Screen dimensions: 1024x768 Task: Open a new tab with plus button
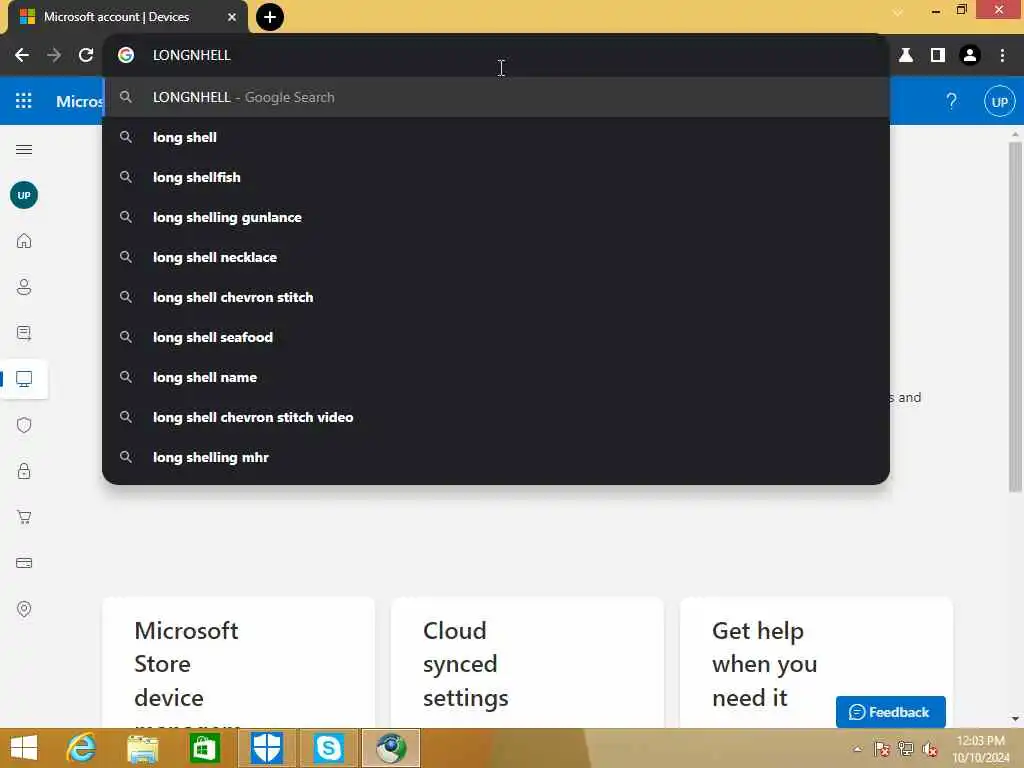270,17
